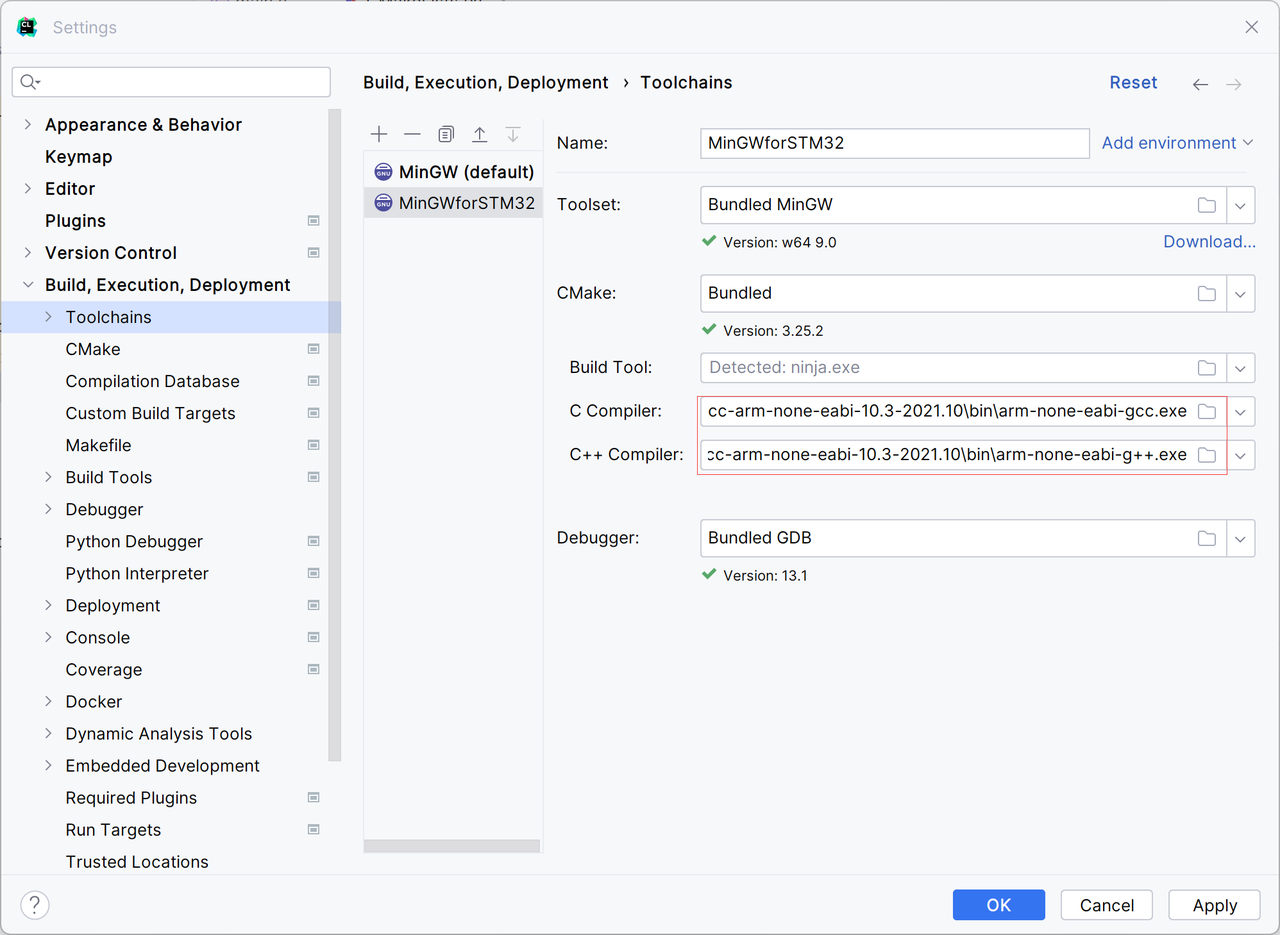Screen dimensions: 1280x935
Task: Expand the Appearance & Behavior section
Action: pyautogui.click(x=28, y=125)
